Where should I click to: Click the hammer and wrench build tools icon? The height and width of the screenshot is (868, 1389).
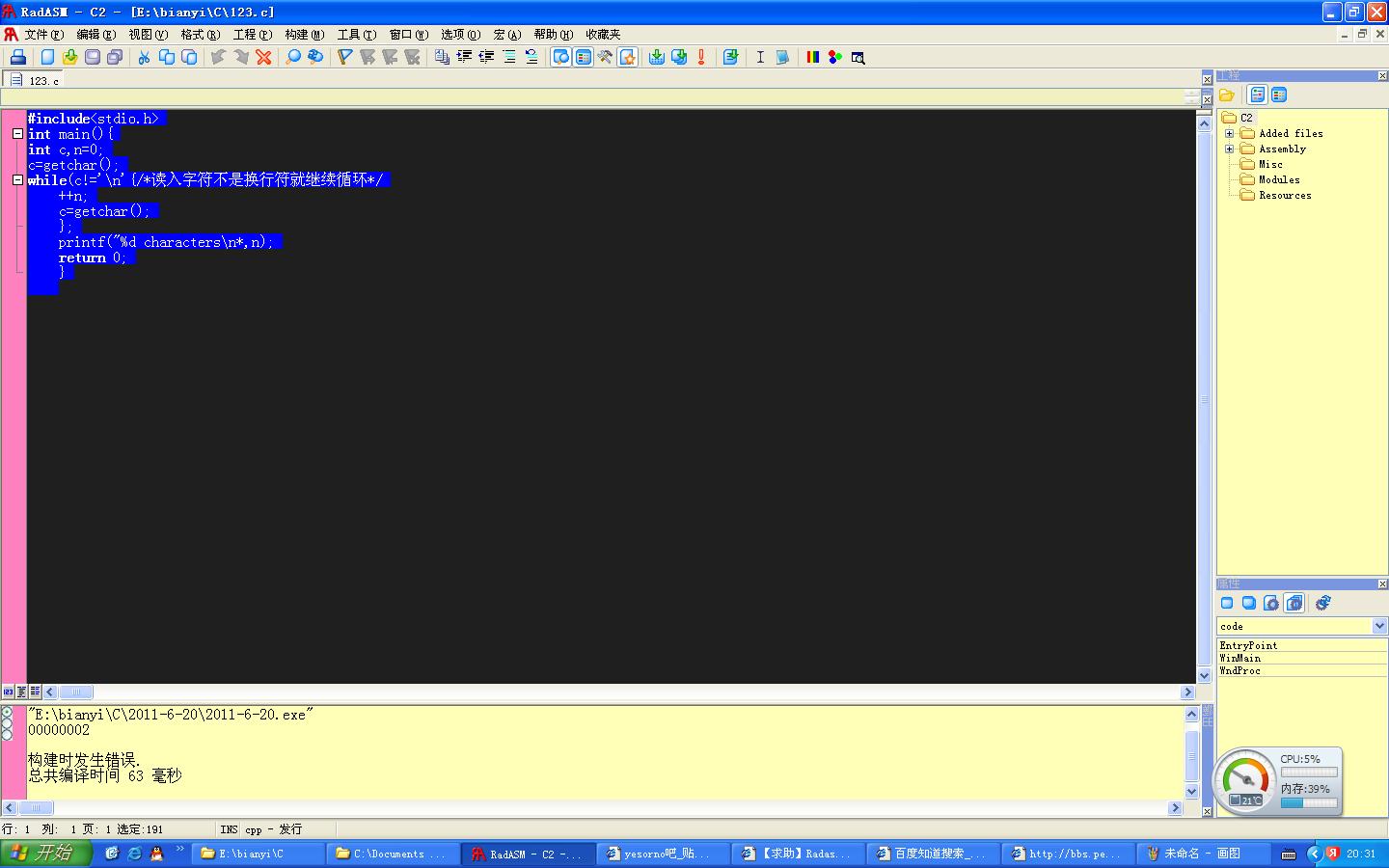(x=605, y=57)
